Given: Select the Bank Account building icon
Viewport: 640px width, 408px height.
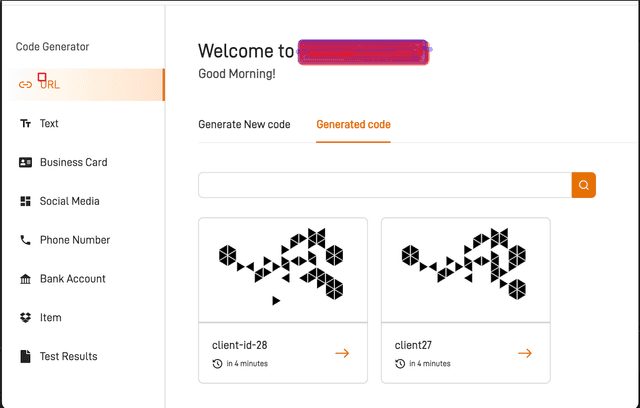Looking at the screenshot, I should pos(25,279).
